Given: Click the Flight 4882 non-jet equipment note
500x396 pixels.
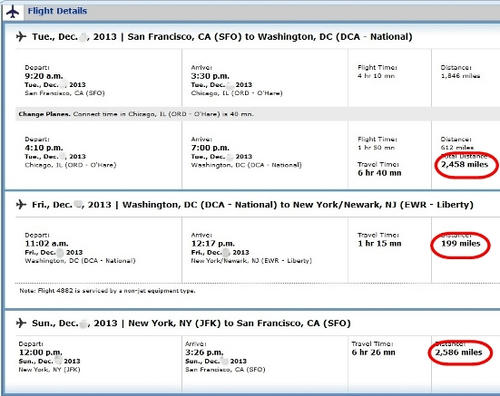Looking at the screenshot, I should (x=107, y=291).
